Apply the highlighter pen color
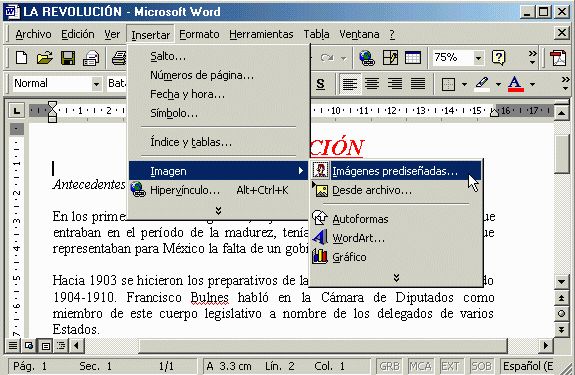 [x=482, y=84]
